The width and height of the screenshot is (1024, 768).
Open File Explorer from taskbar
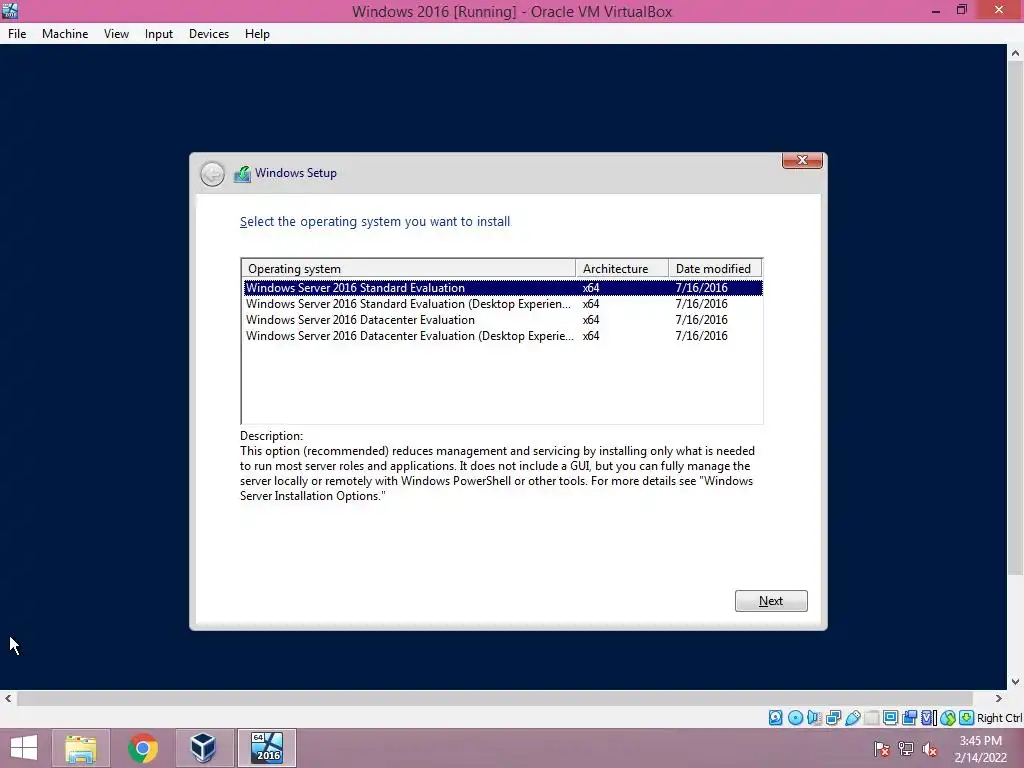pyautogui.click(x=81, y=748)
